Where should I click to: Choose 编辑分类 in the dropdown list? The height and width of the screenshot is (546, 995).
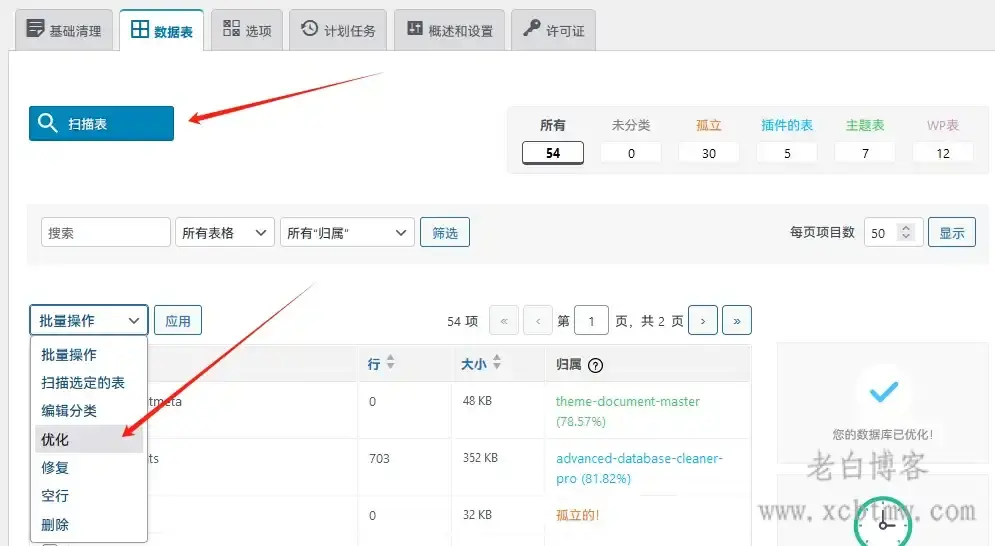(89, 411)
